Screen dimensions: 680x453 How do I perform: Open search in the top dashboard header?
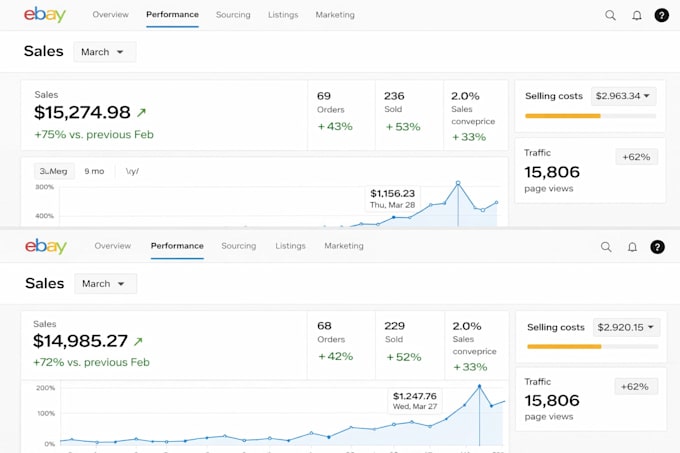(610, 15)
